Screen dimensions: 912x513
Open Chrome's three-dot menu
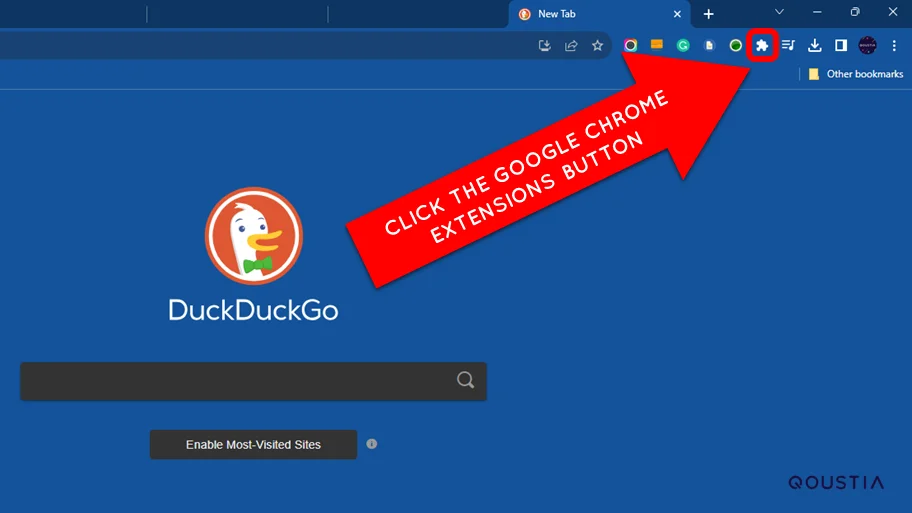point(894,45)
